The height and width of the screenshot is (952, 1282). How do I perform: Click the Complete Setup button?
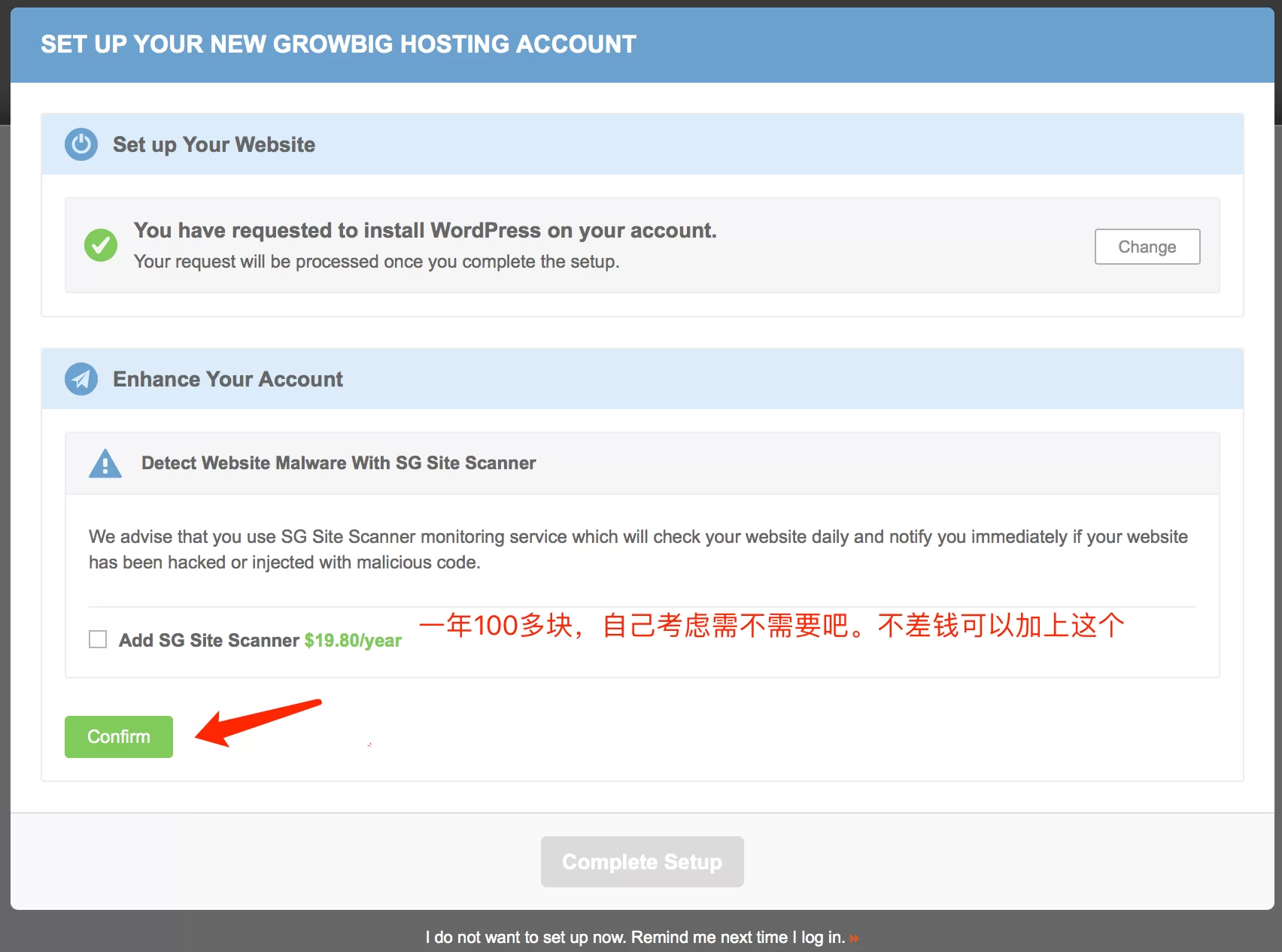[643, 862]
